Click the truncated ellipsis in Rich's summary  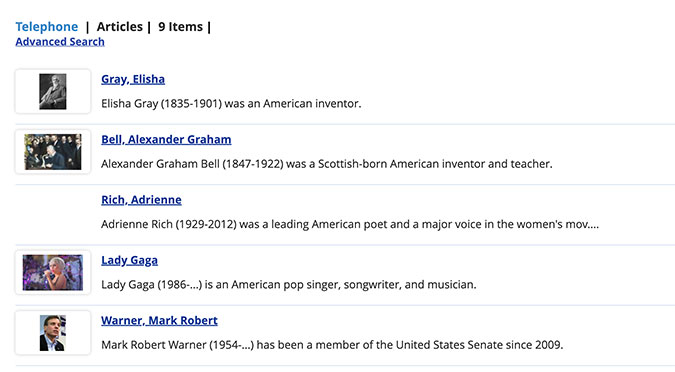593,225
